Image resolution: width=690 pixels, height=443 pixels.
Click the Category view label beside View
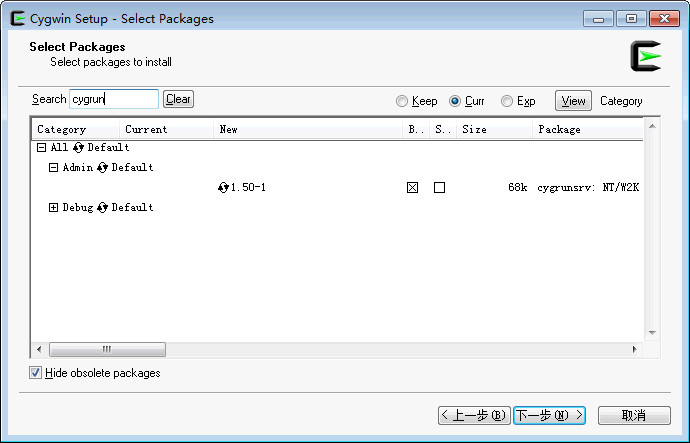click(621, 101)
